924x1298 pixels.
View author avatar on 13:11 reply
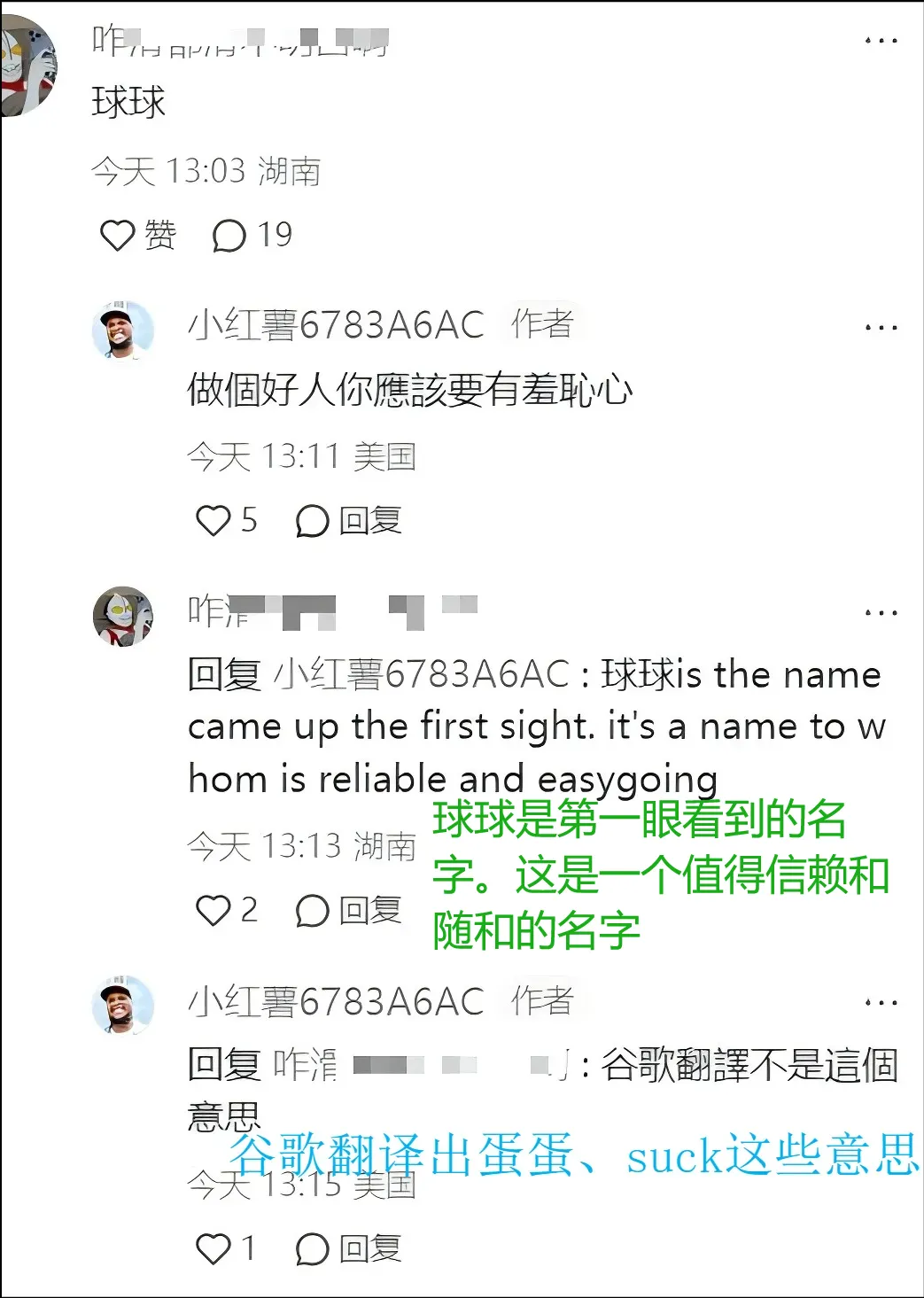point(123,330)
